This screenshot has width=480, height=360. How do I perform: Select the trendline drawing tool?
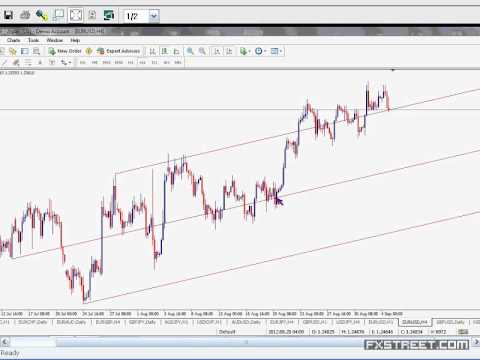pyautogui.click(x=4, y=62)
